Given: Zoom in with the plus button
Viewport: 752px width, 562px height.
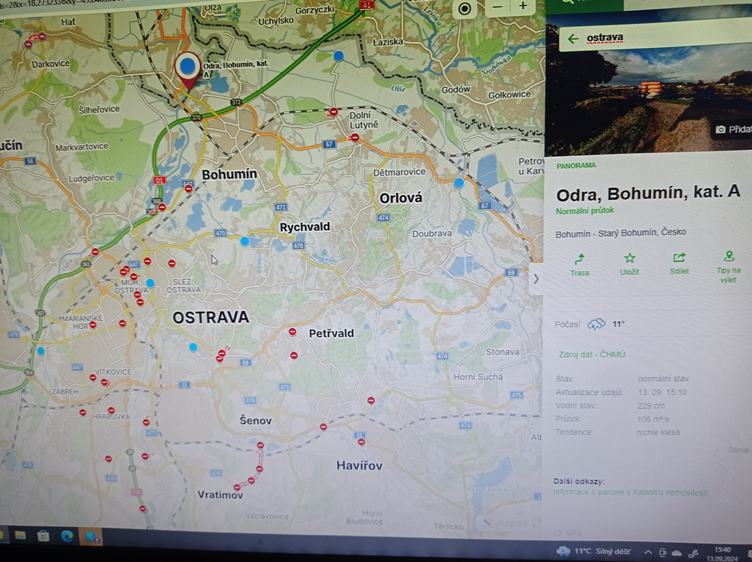Looking at the screenshot, I should coord(523,6).
